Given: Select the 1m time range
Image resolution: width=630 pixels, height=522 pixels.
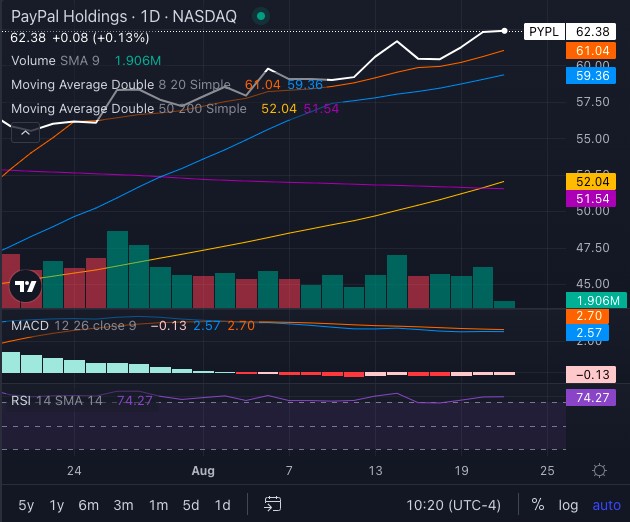Looking at the screenshot, I should tap(159, 505).
